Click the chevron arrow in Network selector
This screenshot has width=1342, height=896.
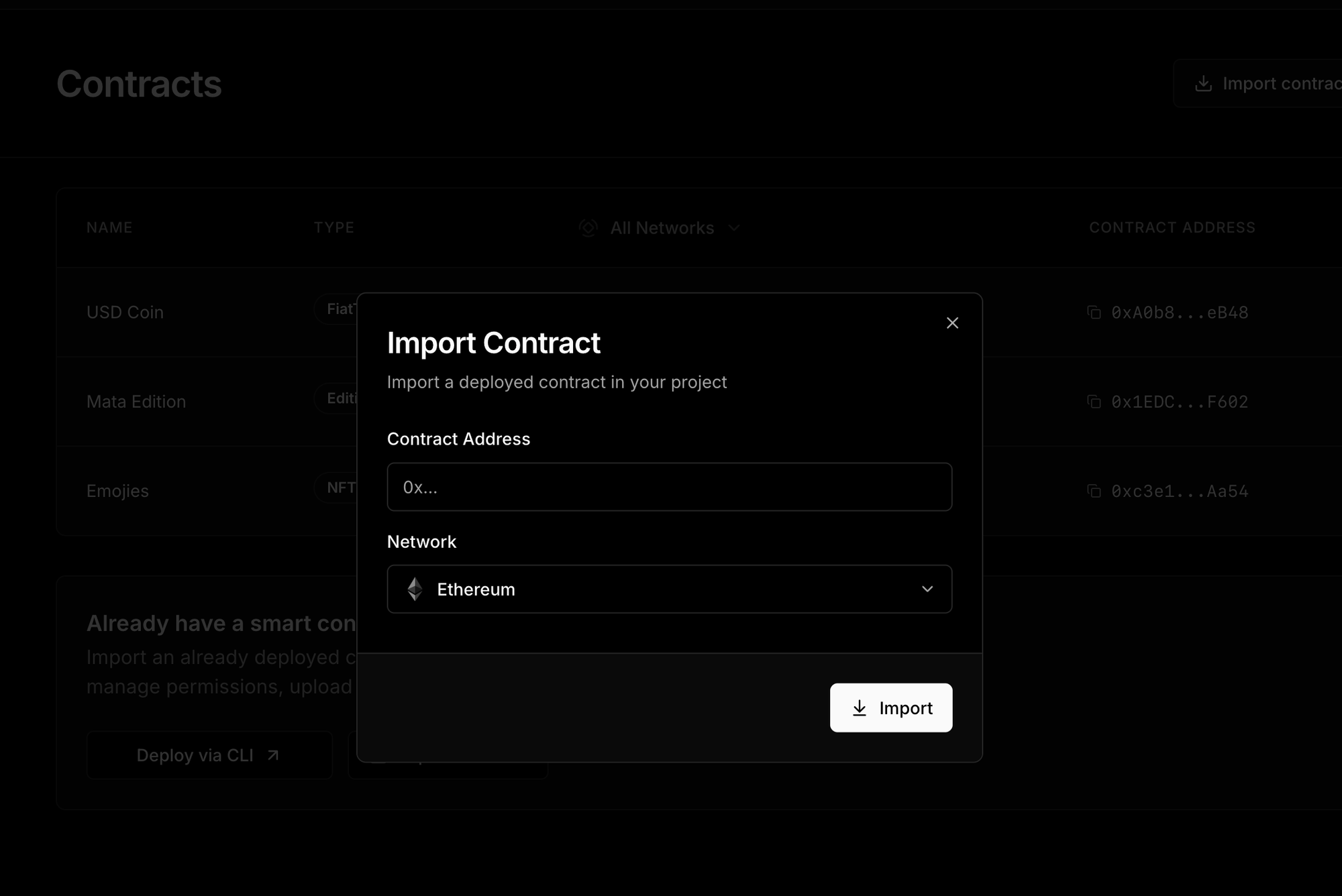[927, 589]
